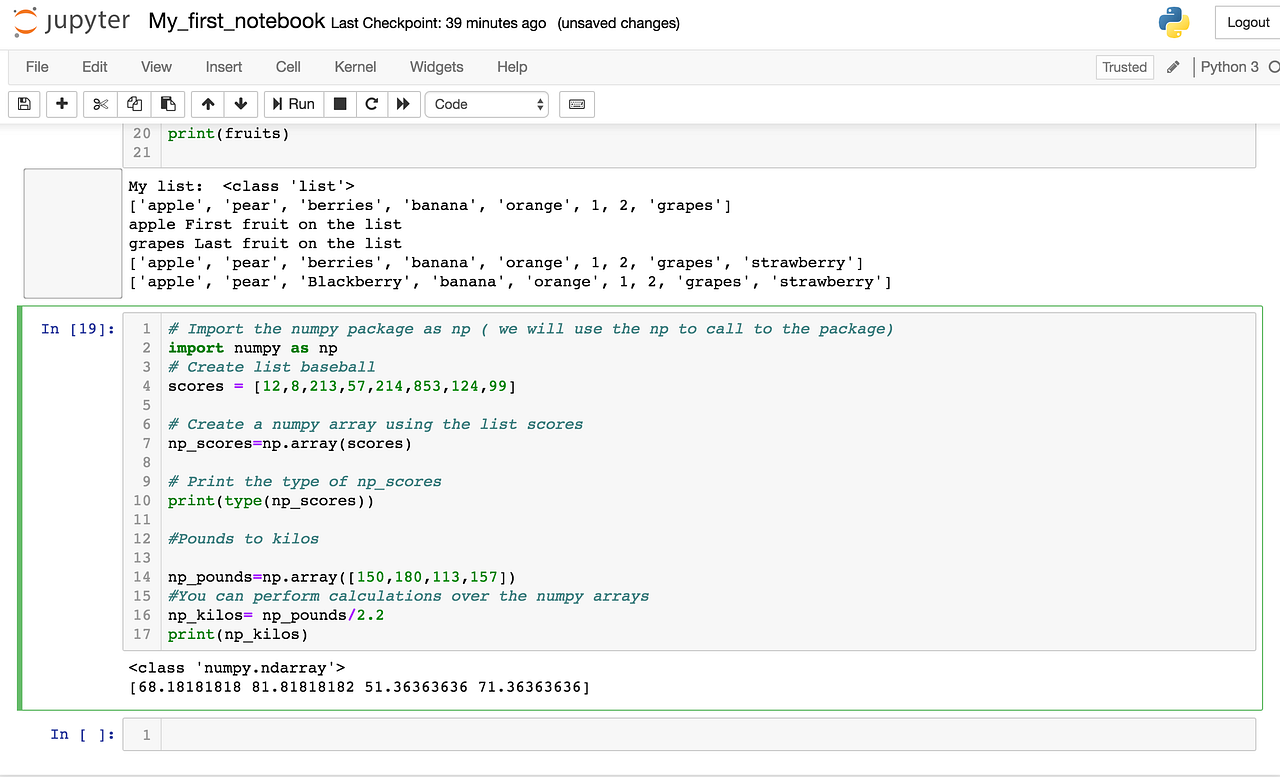Click the Run button to execute the cell
The width and height of the screenshot is (1280, 777).
point(293,104)
